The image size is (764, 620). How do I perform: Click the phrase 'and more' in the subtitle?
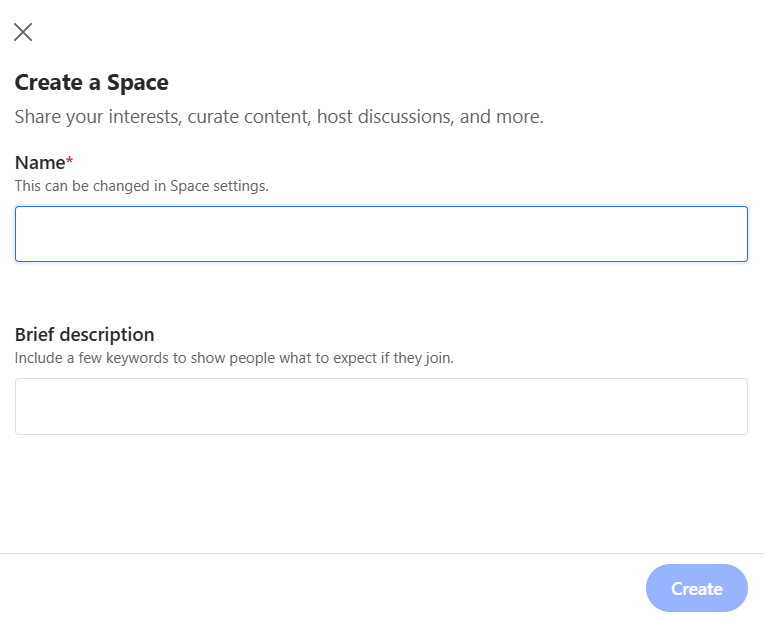tap(501, 117)
